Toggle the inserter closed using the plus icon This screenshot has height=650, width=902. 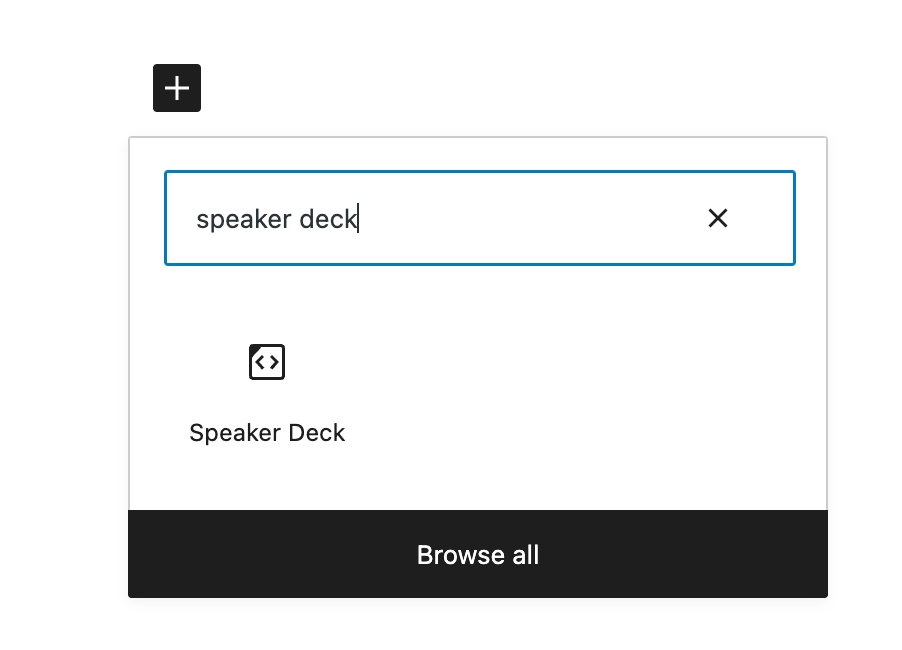(x=177, y=88)
